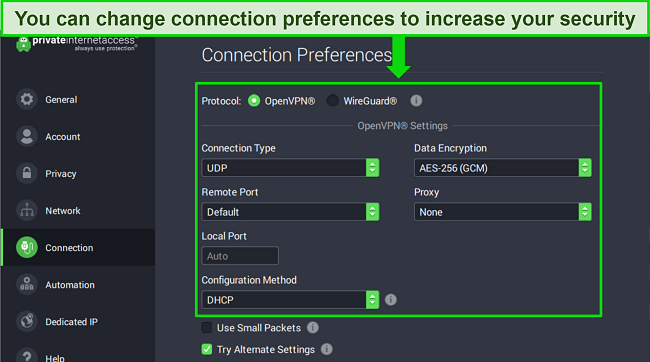Click the Connection Preferences heading
The height and width of the screenshot is (362, 650).
tap(296, 55)
